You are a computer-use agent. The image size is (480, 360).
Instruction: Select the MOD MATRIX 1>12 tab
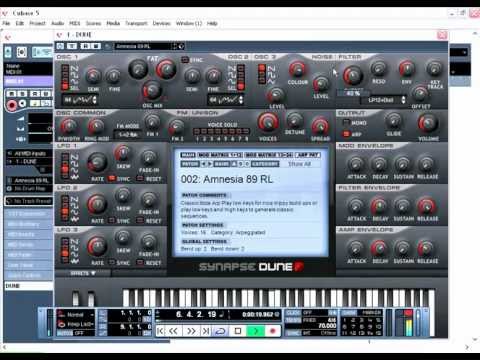click(219, 155)
